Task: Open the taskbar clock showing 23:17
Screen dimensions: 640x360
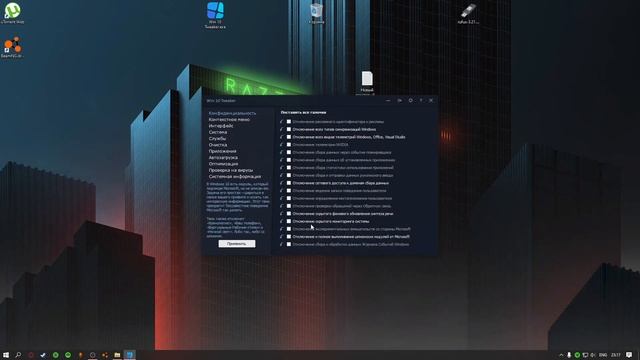Action: (616, 355)
